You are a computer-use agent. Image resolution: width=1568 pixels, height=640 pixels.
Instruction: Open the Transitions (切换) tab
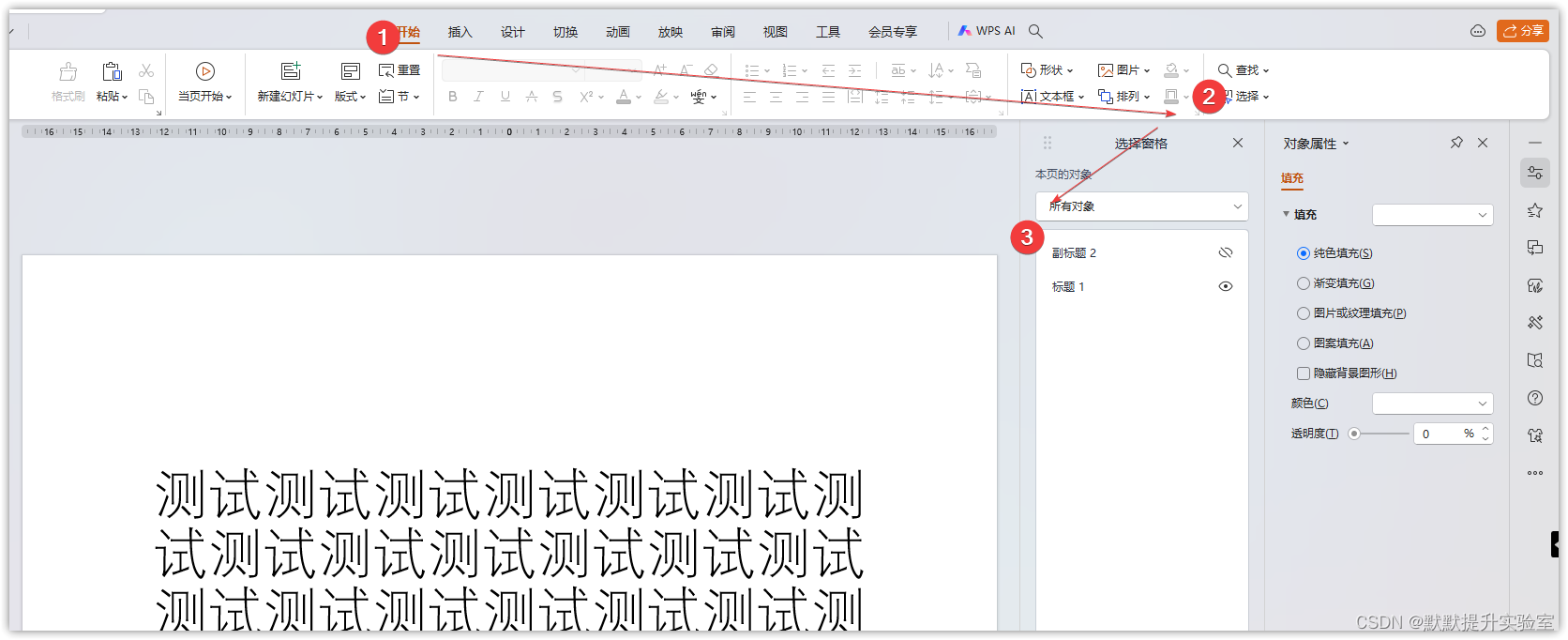(565, 32)
